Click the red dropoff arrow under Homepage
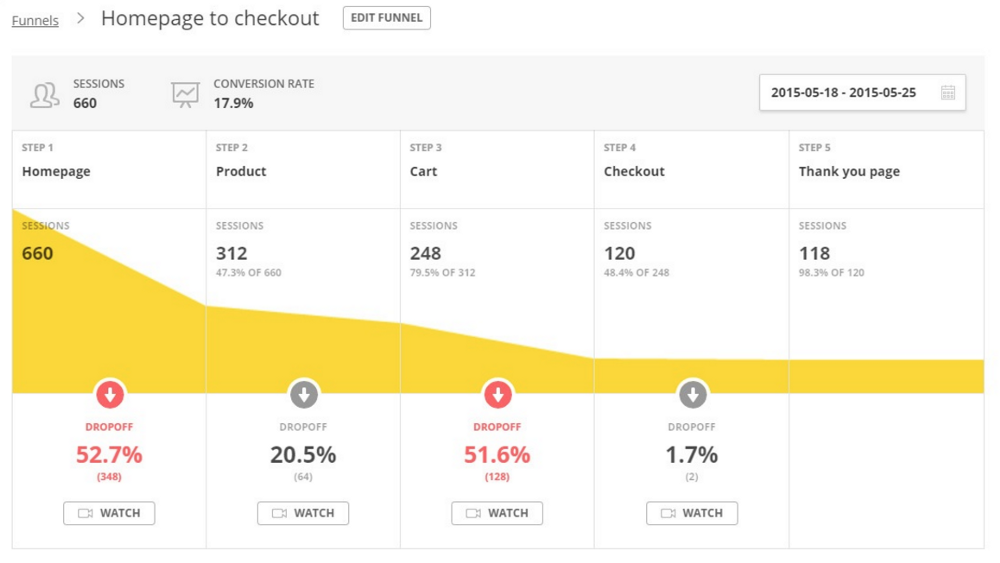Viewport: 1000px width, 563px height. (x=110, y=394)
